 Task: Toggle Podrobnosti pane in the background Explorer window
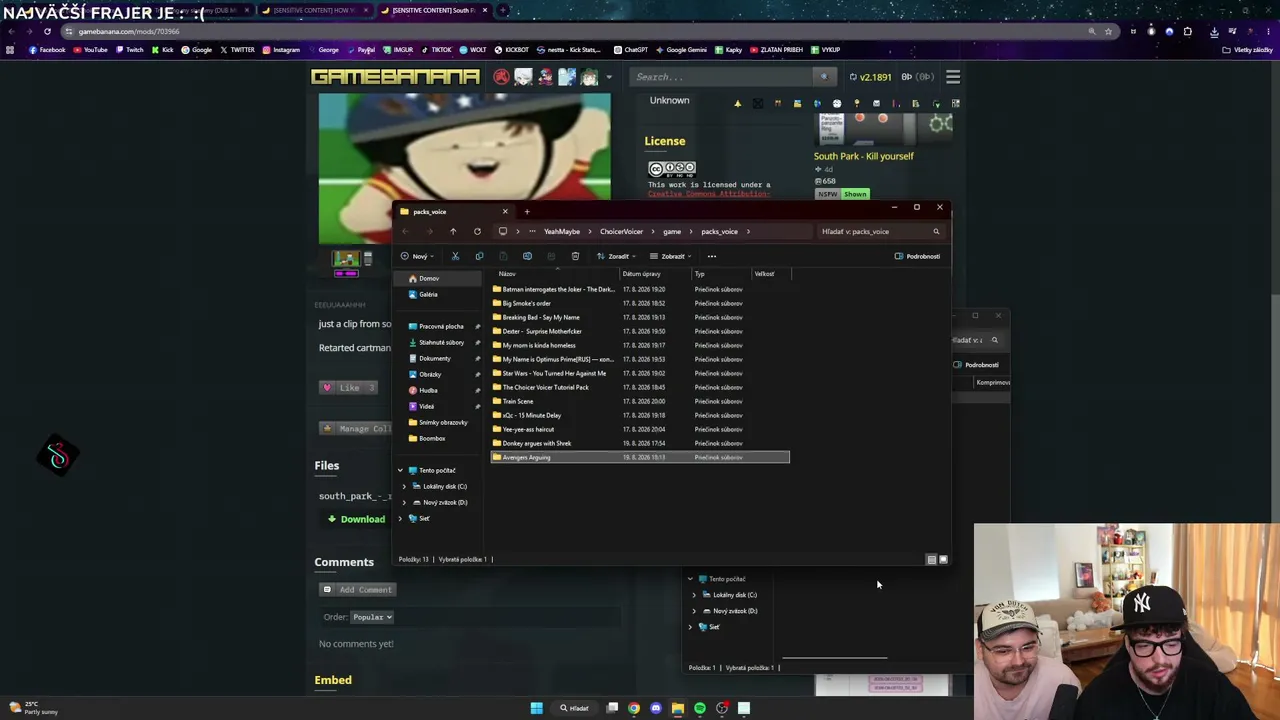click(x=976, y=365)
